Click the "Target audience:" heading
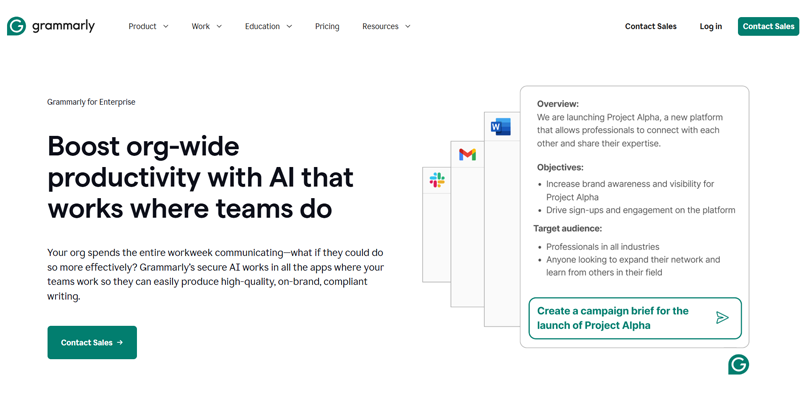Viewport: 800px width, 400px height. pyautogui.click(x=568, y=229)
